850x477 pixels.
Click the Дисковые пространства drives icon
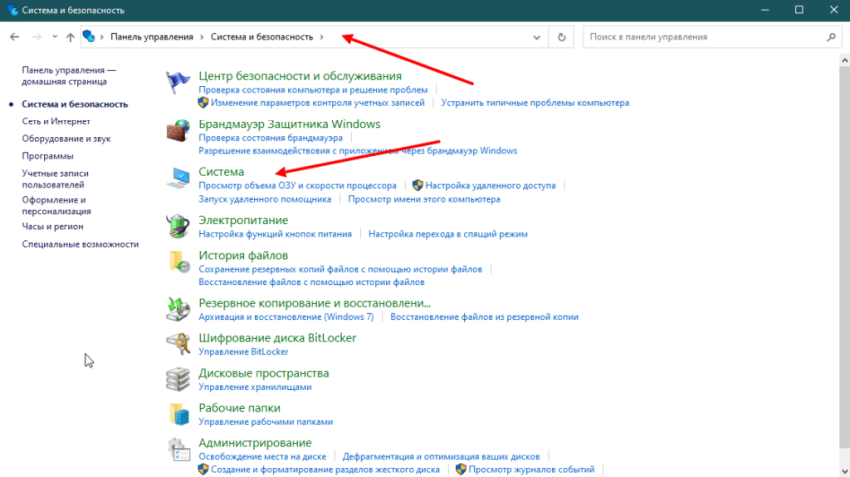click(x=178, y=379)
